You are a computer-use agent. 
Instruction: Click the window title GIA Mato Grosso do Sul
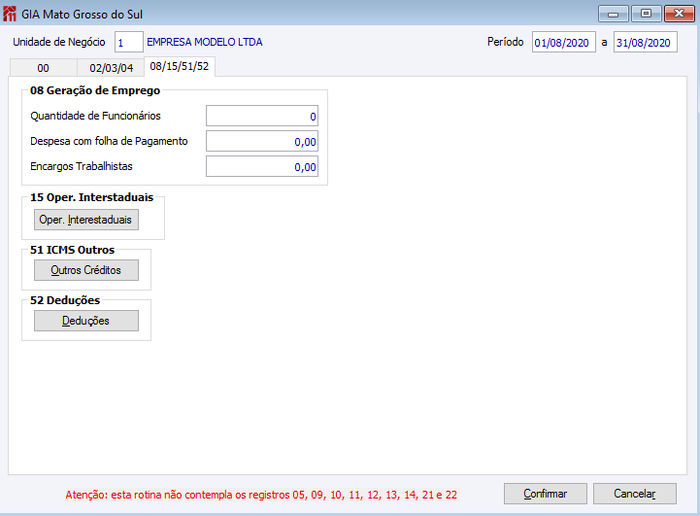[x=82, y=14]
